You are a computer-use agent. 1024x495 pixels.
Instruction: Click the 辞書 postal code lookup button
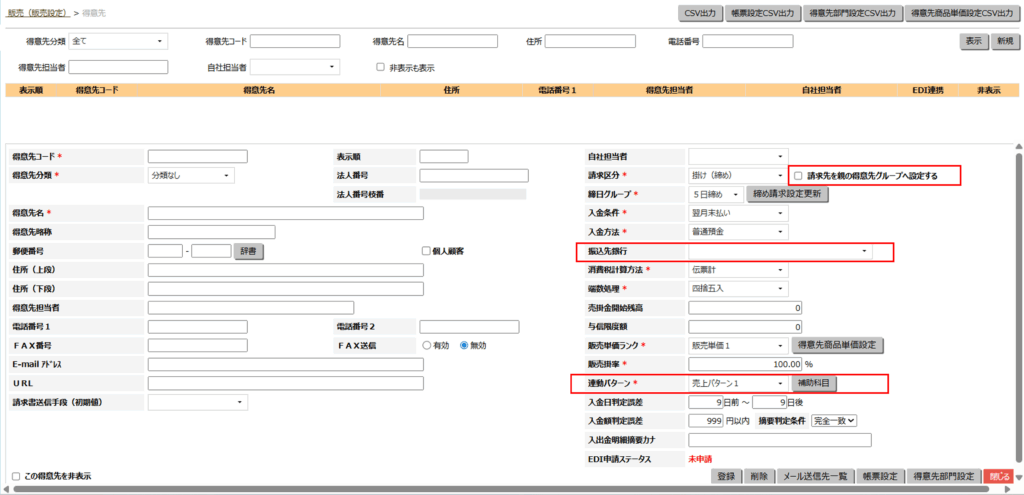247,251
